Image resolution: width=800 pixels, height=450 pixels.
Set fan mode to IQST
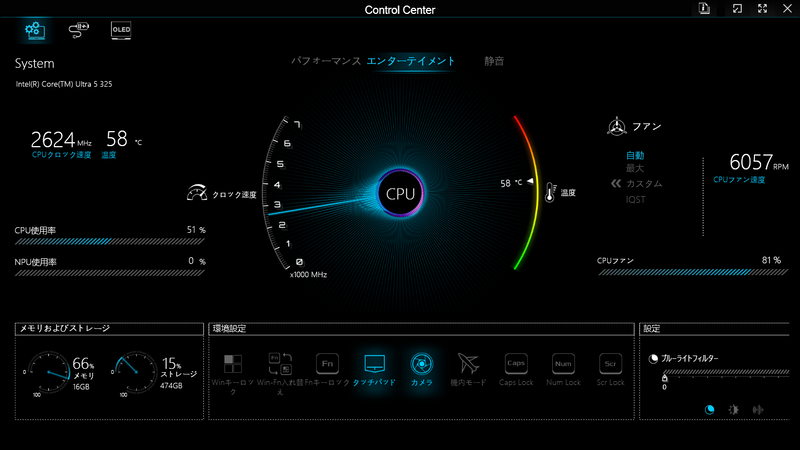(636, 199)
